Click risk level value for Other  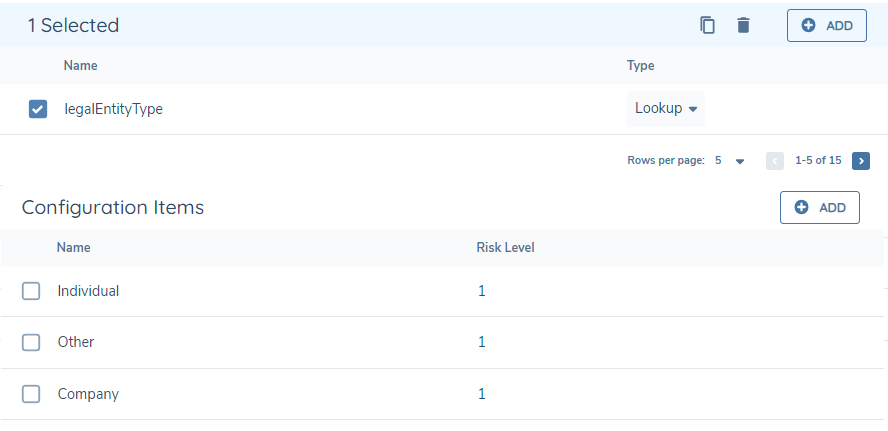481,342
